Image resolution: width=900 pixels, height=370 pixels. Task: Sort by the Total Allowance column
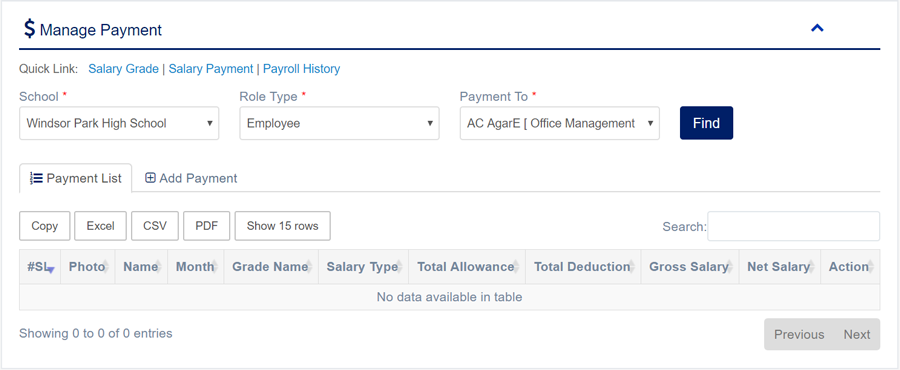click(x=467, y=267)
